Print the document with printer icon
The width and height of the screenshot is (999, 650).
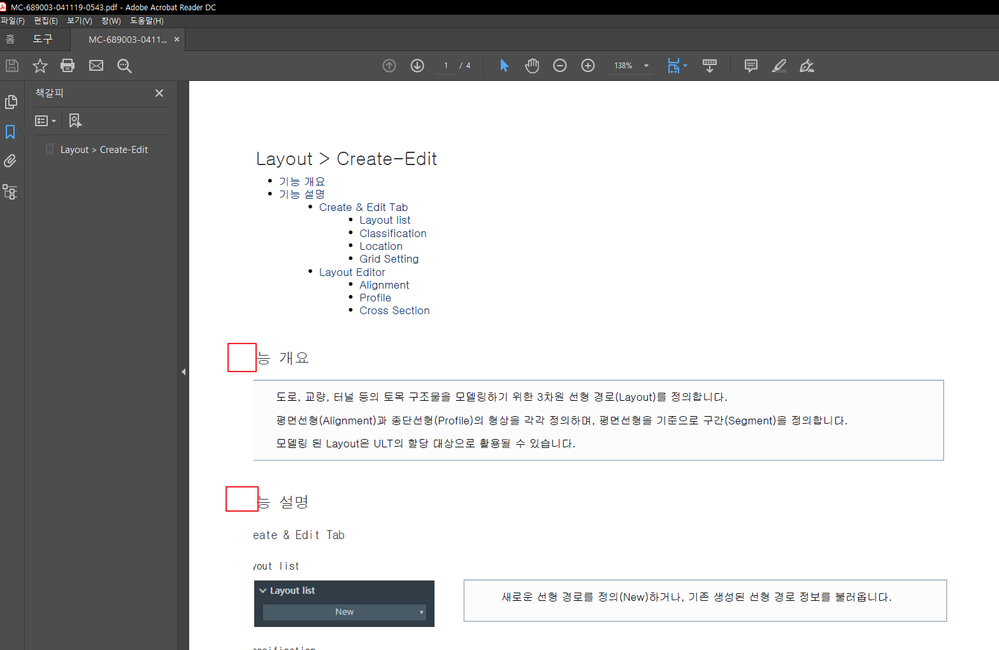tap(68, 66)
